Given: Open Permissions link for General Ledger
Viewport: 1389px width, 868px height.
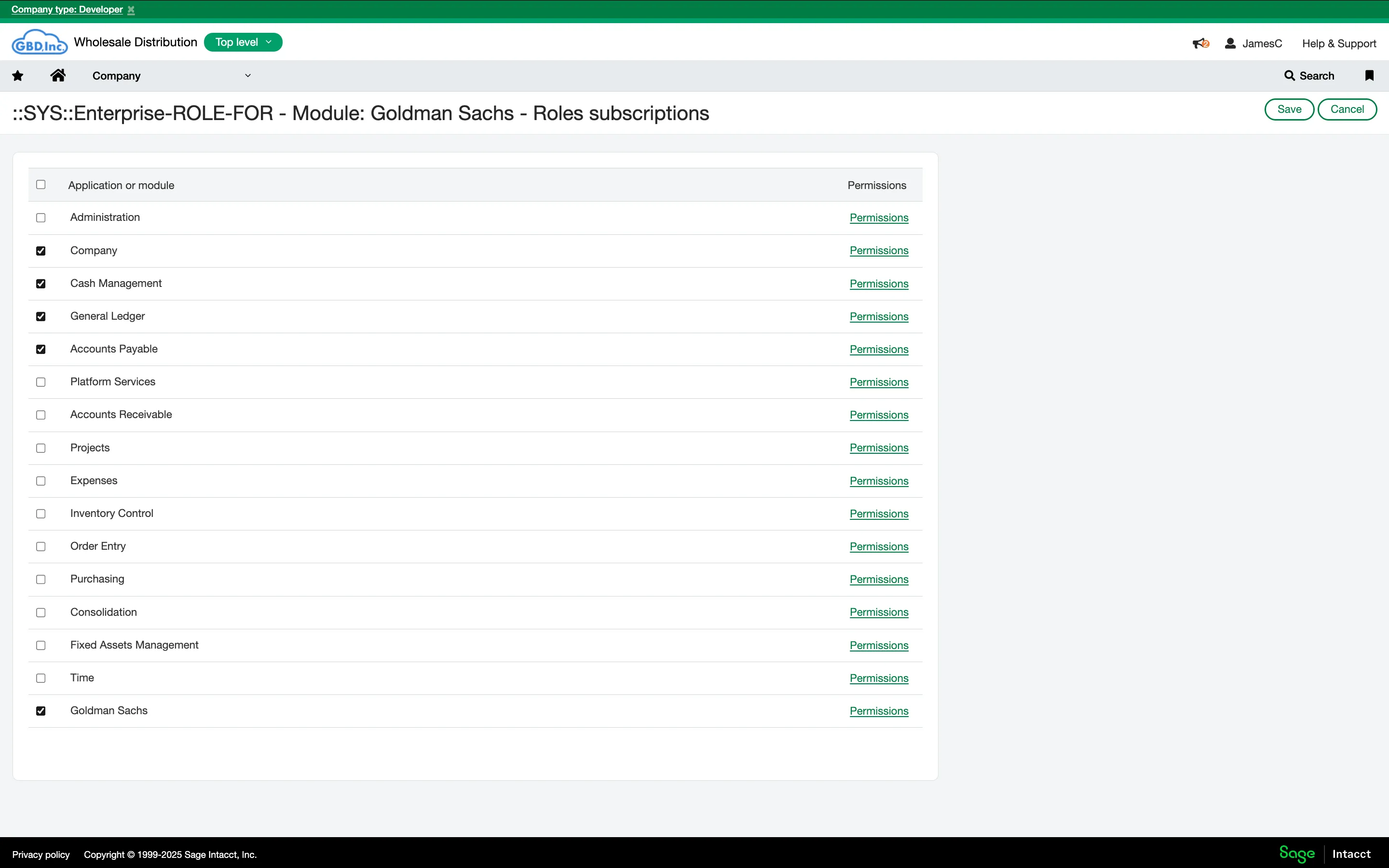Looking at the screenshot, I should click(879, 317).
